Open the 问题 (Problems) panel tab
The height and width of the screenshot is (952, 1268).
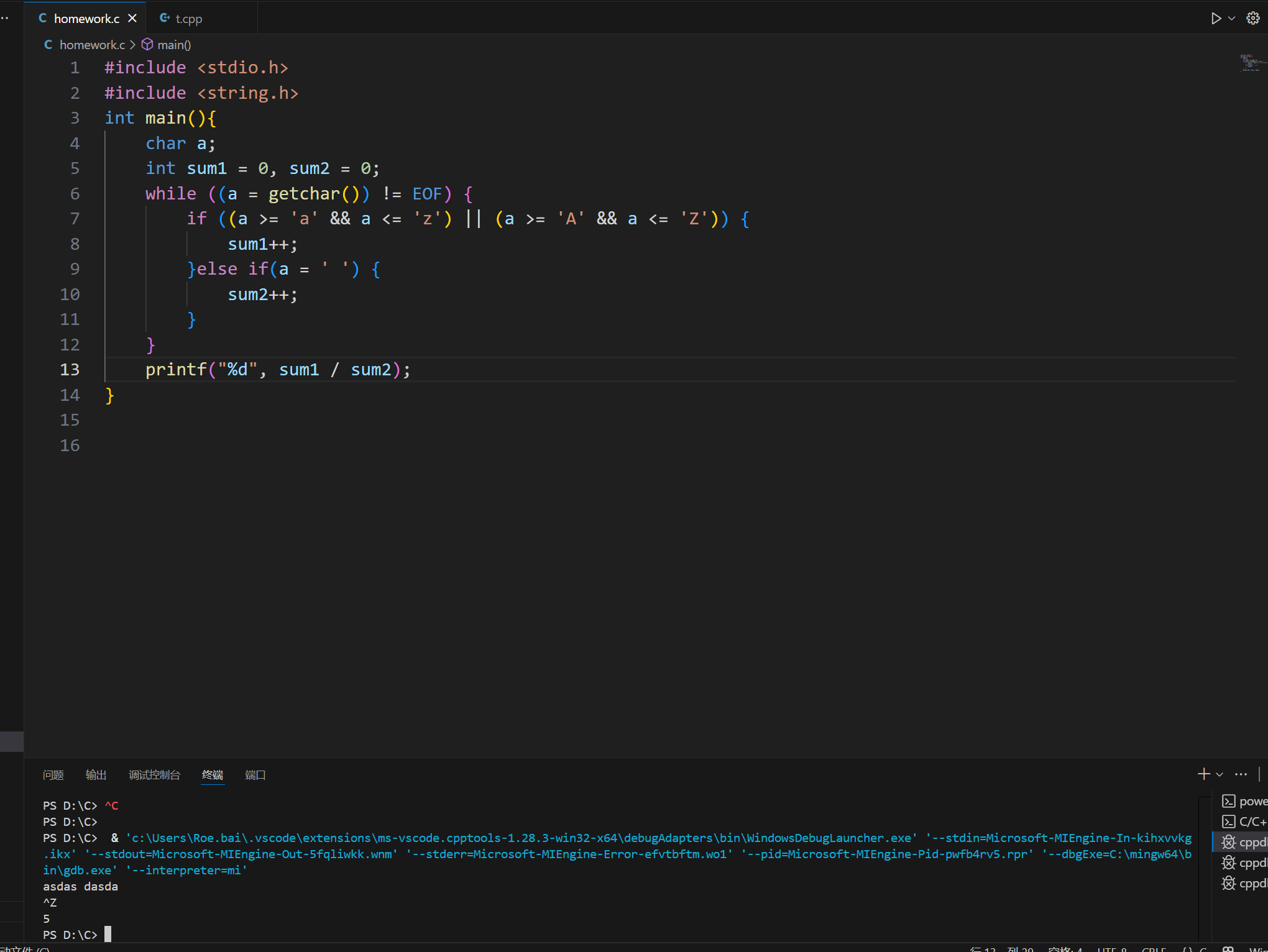click(53, 775)
